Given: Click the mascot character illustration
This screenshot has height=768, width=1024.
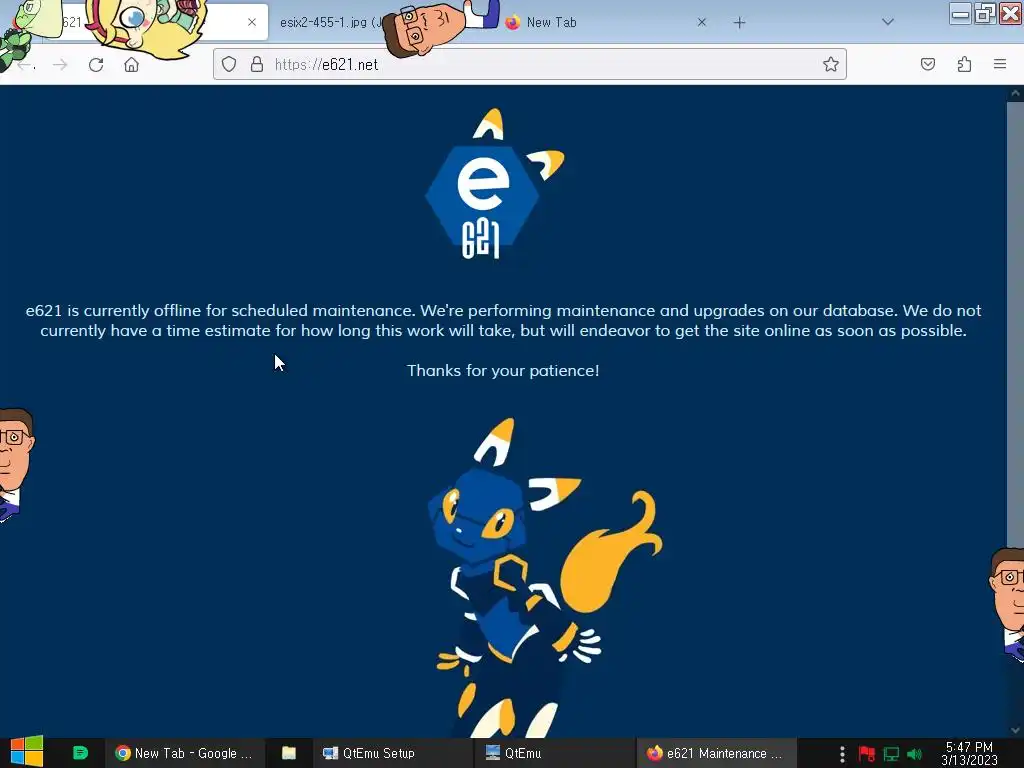Looking at the screenshot, I should [545, 578].
